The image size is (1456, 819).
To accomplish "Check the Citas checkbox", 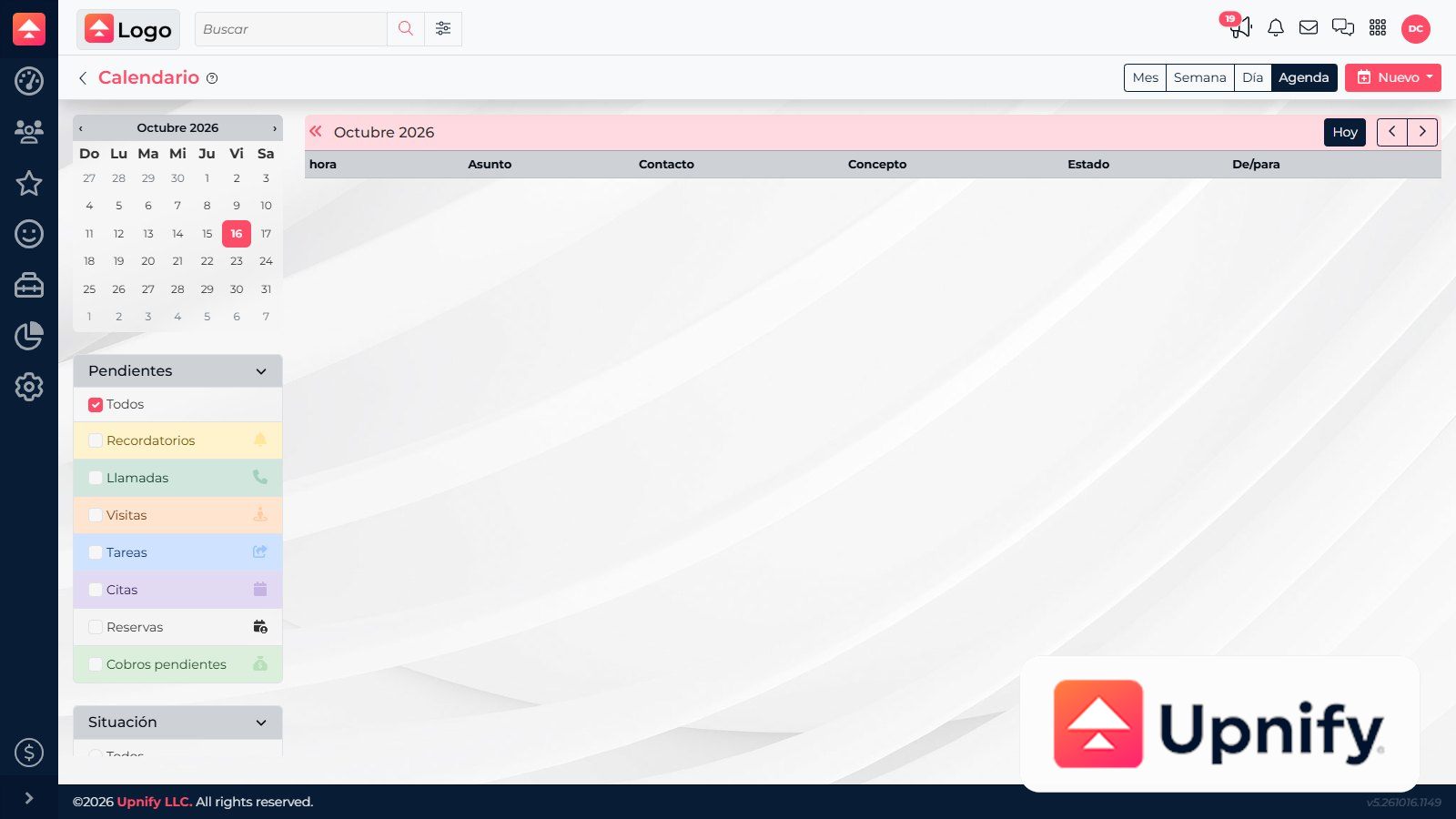I will [x=96, y=591].
